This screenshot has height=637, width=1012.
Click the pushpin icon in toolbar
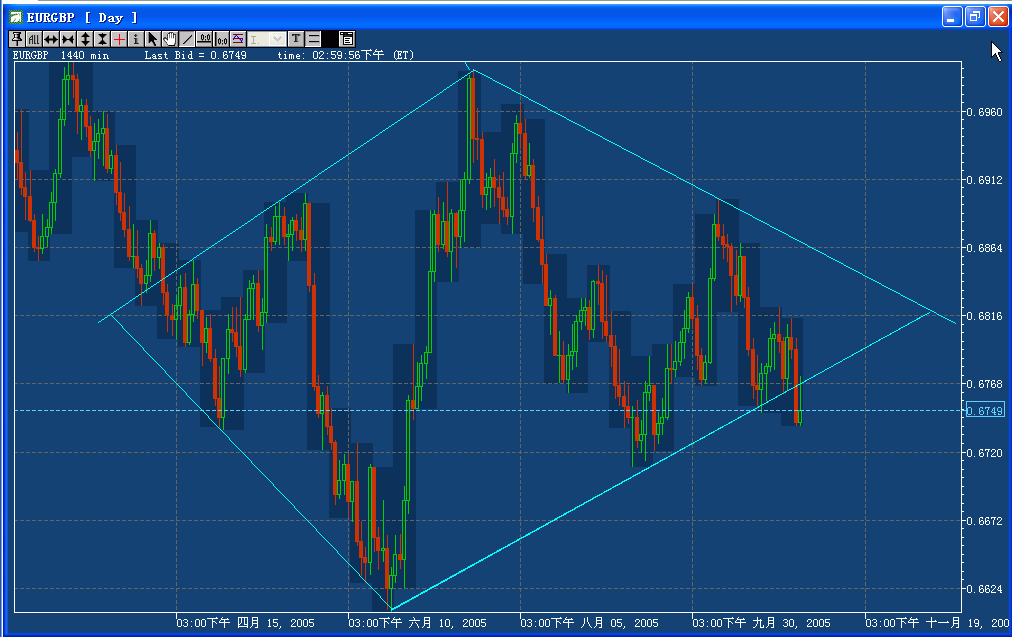17,39
